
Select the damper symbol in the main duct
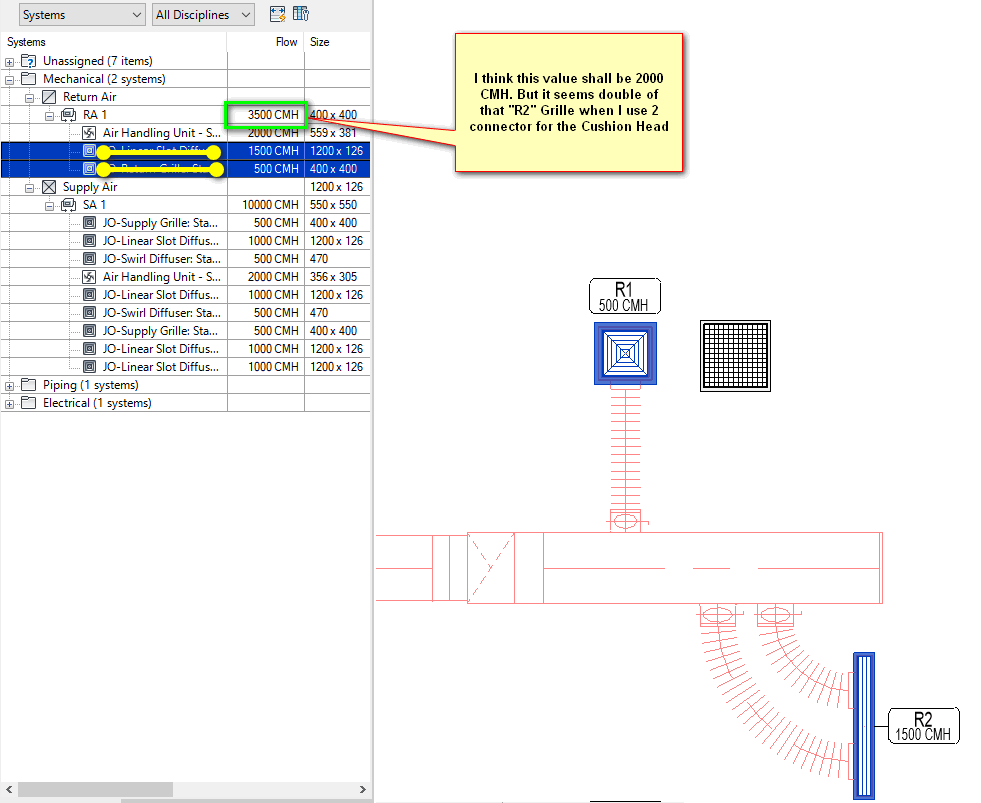point(491,568)
